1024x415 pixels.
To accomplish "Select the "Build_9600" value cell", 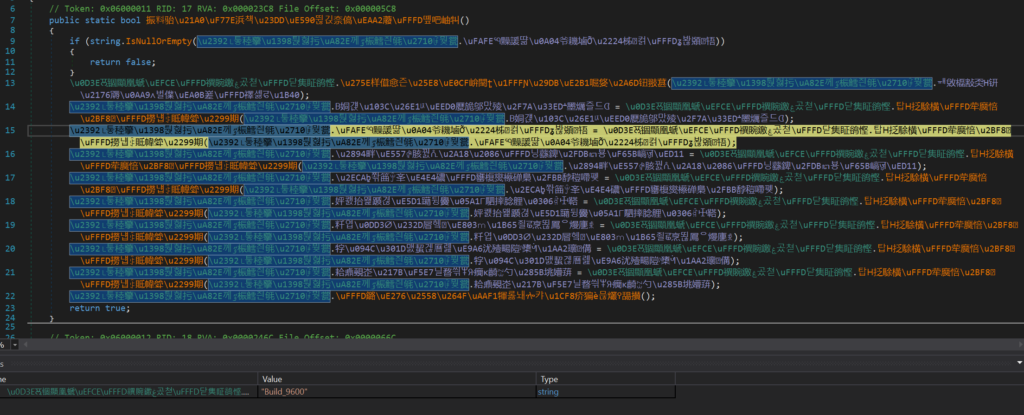I will (398, 391).
